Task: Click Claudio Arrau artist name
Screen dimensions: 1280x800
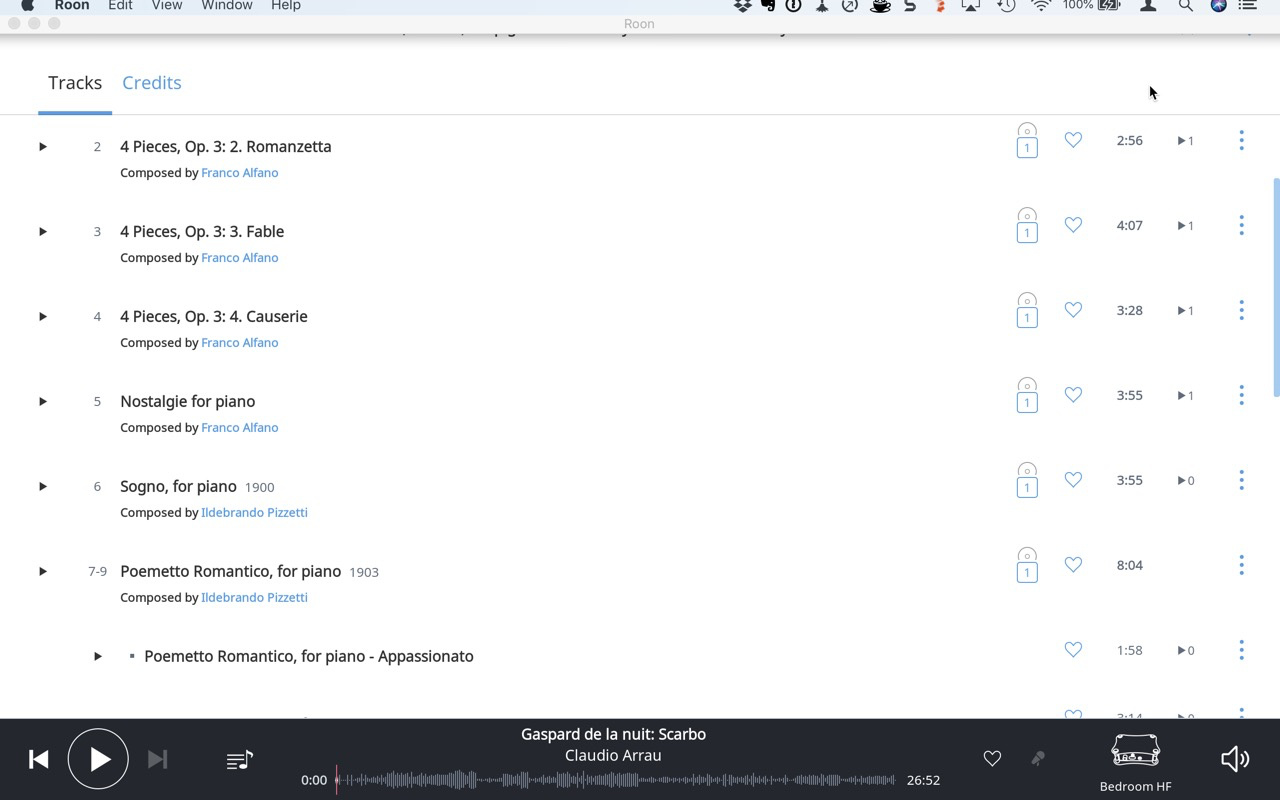Action: coord(613,755)
